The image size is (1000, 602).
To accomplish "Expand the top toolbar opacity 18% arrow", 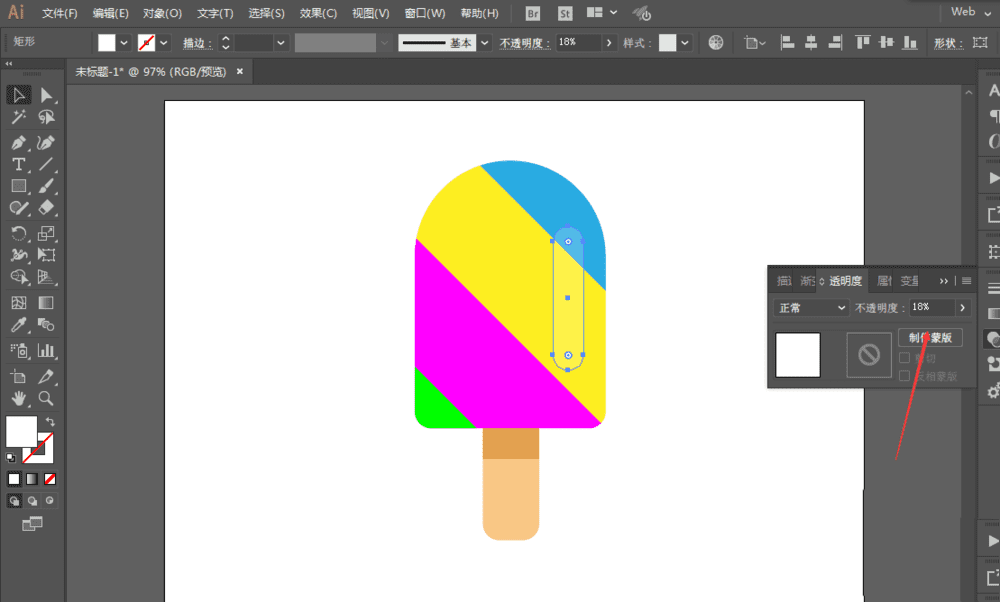I will [x=609, y=43].
